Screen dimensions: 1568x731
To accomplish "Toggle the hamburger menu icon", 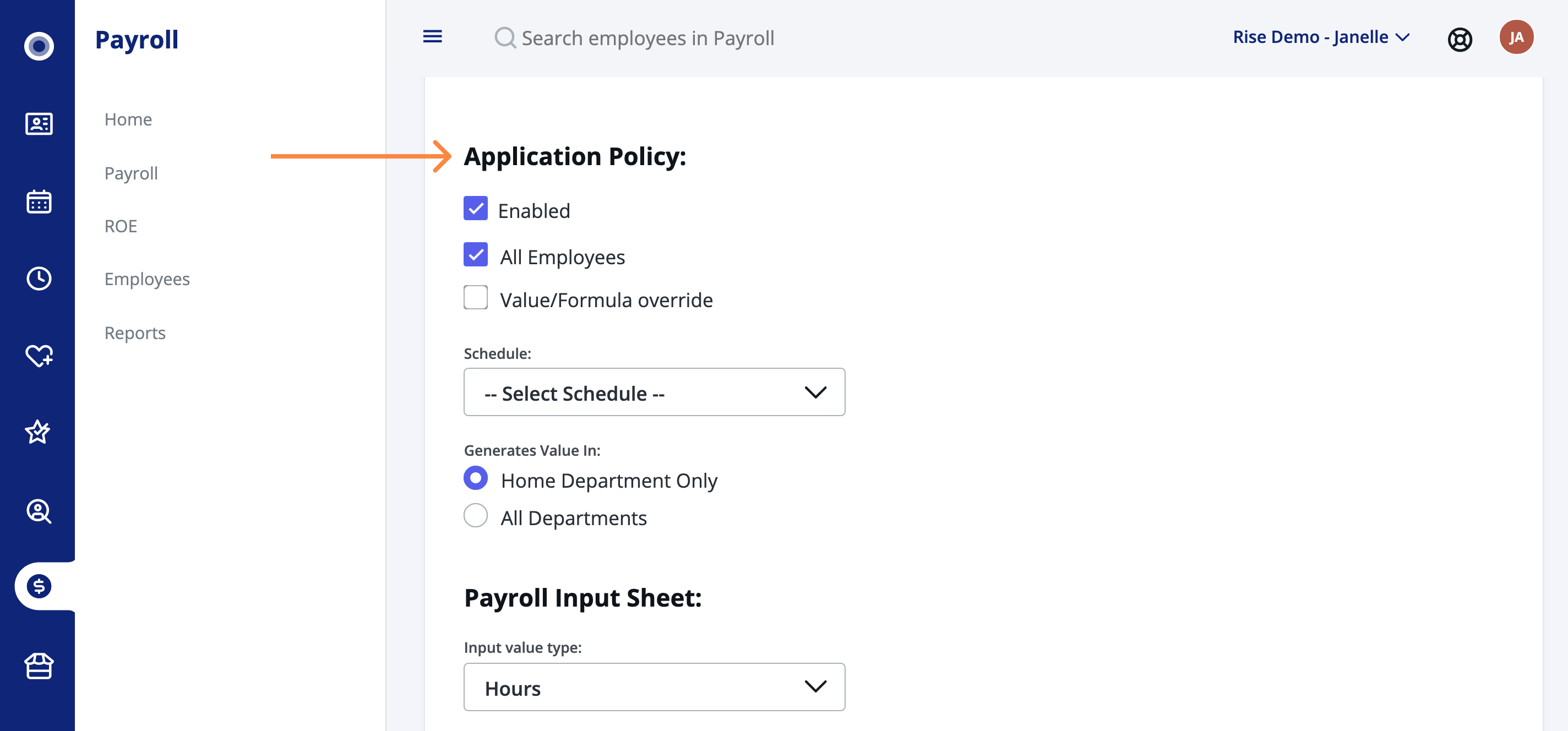I will (432, 37).
